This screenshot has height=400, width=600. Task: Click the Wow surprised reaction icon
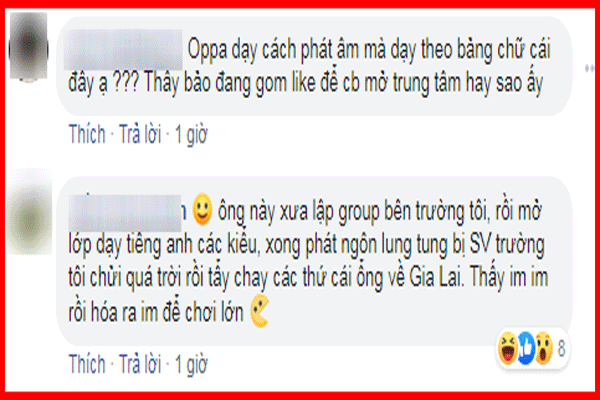(x=544, y=348)
